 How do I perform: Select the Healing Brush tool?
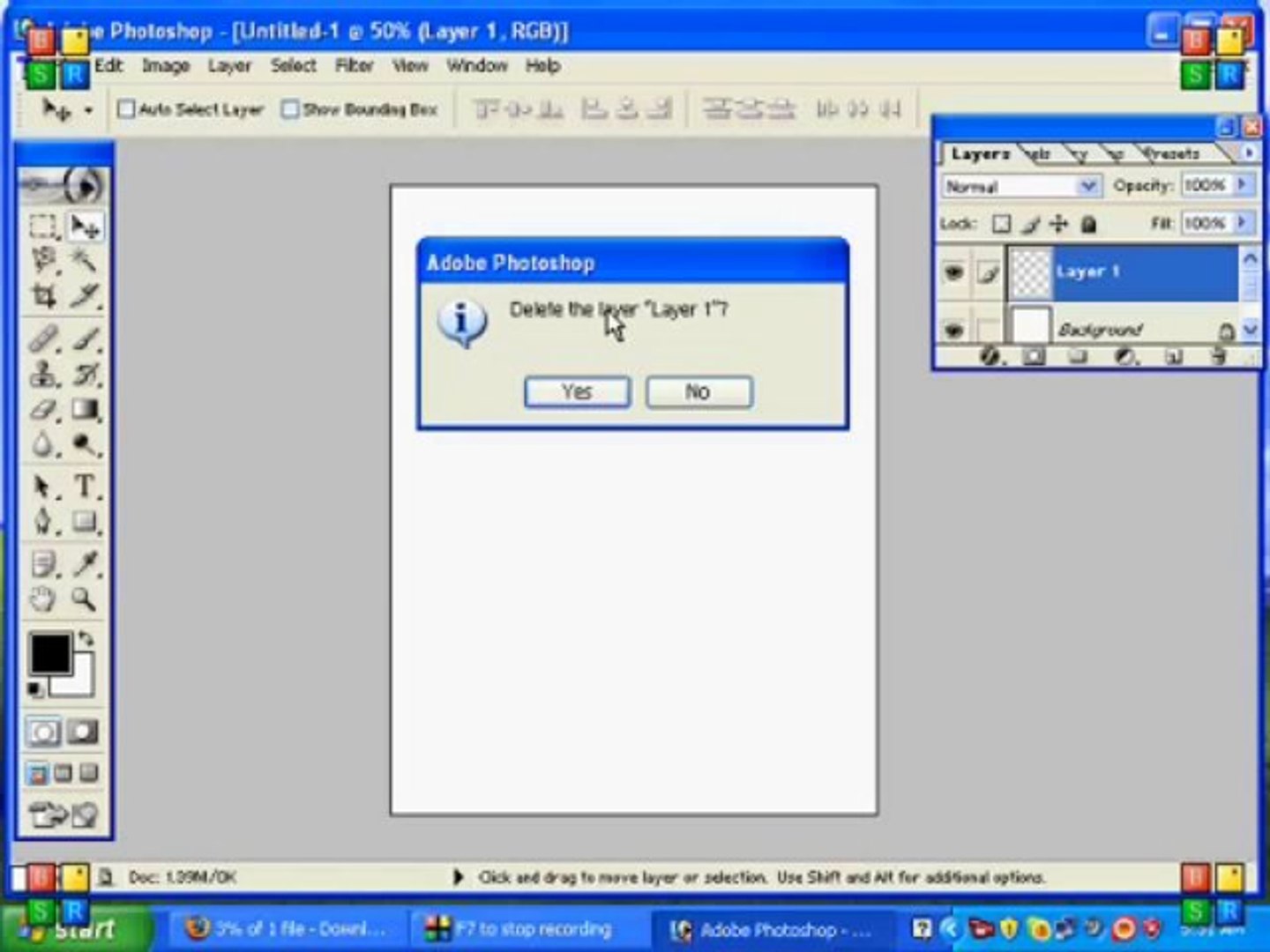43,339
